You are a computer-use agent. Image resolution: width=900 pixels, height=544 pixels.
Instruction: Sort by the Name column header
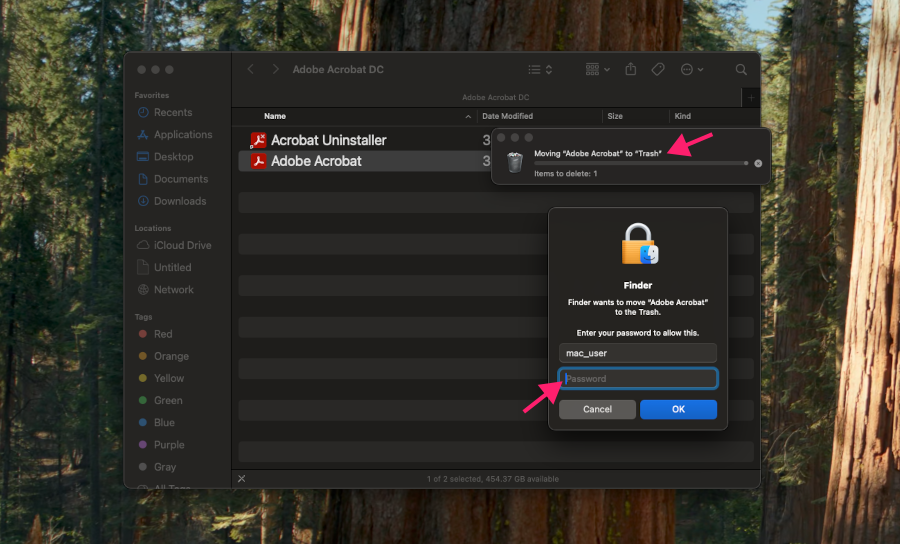275,116
